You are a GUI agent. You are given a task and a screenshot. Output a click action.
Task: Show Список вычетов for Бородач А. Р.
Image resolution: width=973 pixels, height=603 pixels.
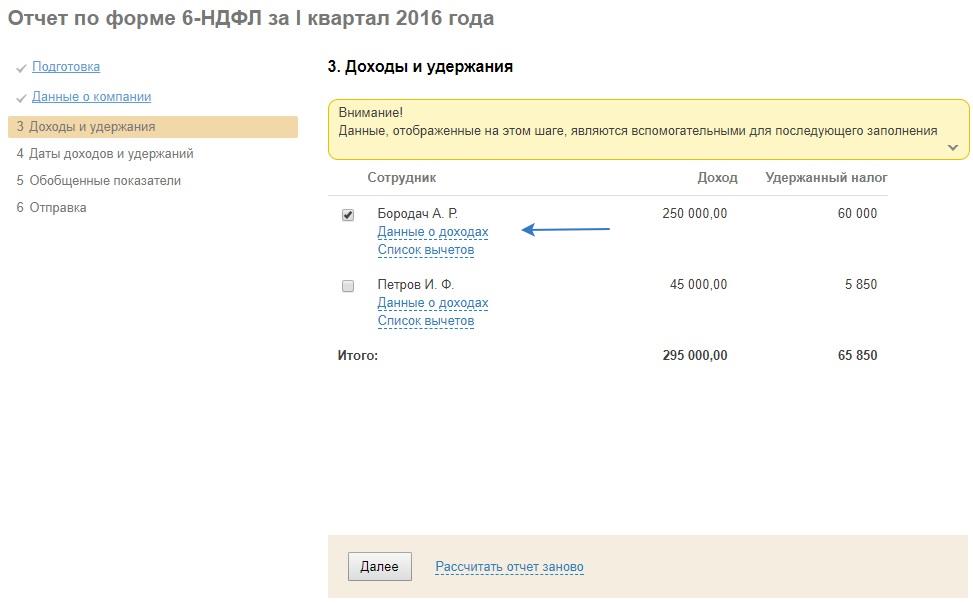pyautogui.click(x=426, y=250)
